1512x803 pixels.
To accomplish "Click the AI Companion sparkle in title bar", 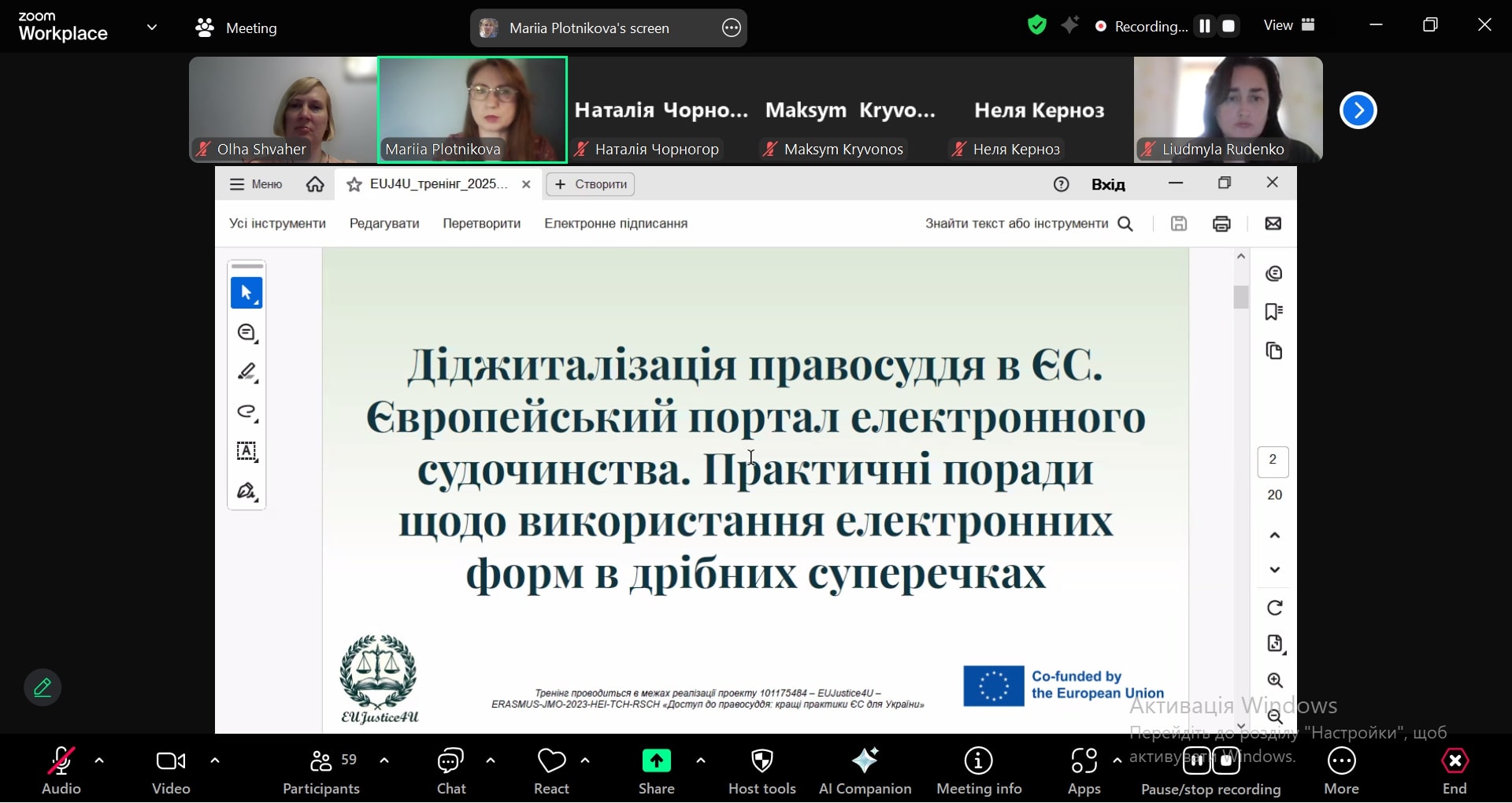I will tap(1070, 26).
